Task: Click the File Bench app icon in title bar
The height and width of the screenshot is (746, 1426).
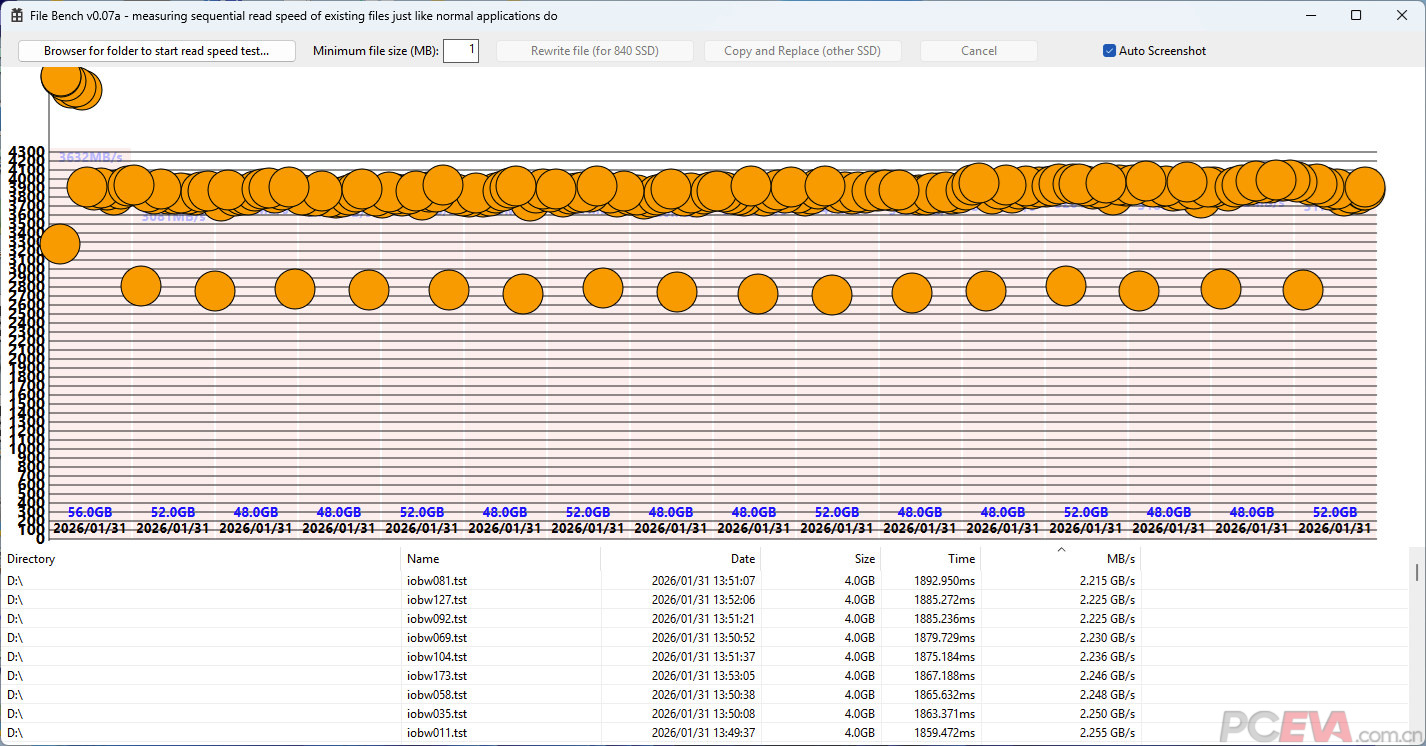Action: 16,16
